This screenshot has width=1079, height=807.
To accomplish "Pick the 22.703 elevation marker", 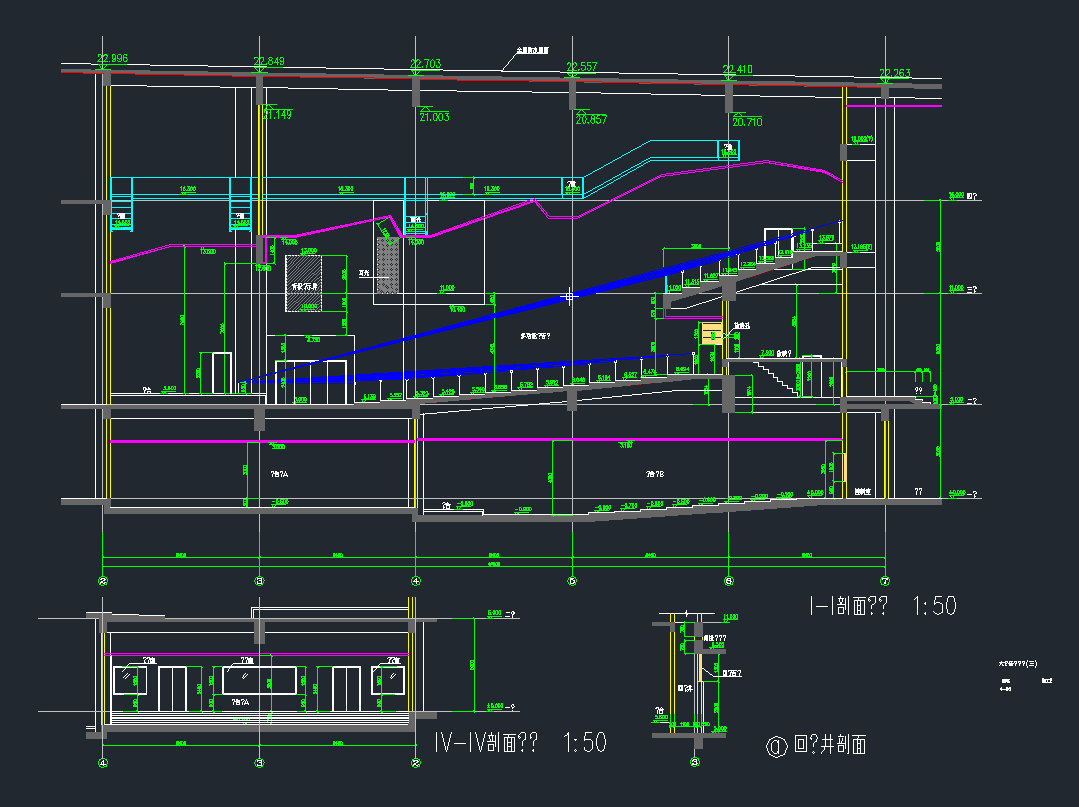I will point(426,64).
